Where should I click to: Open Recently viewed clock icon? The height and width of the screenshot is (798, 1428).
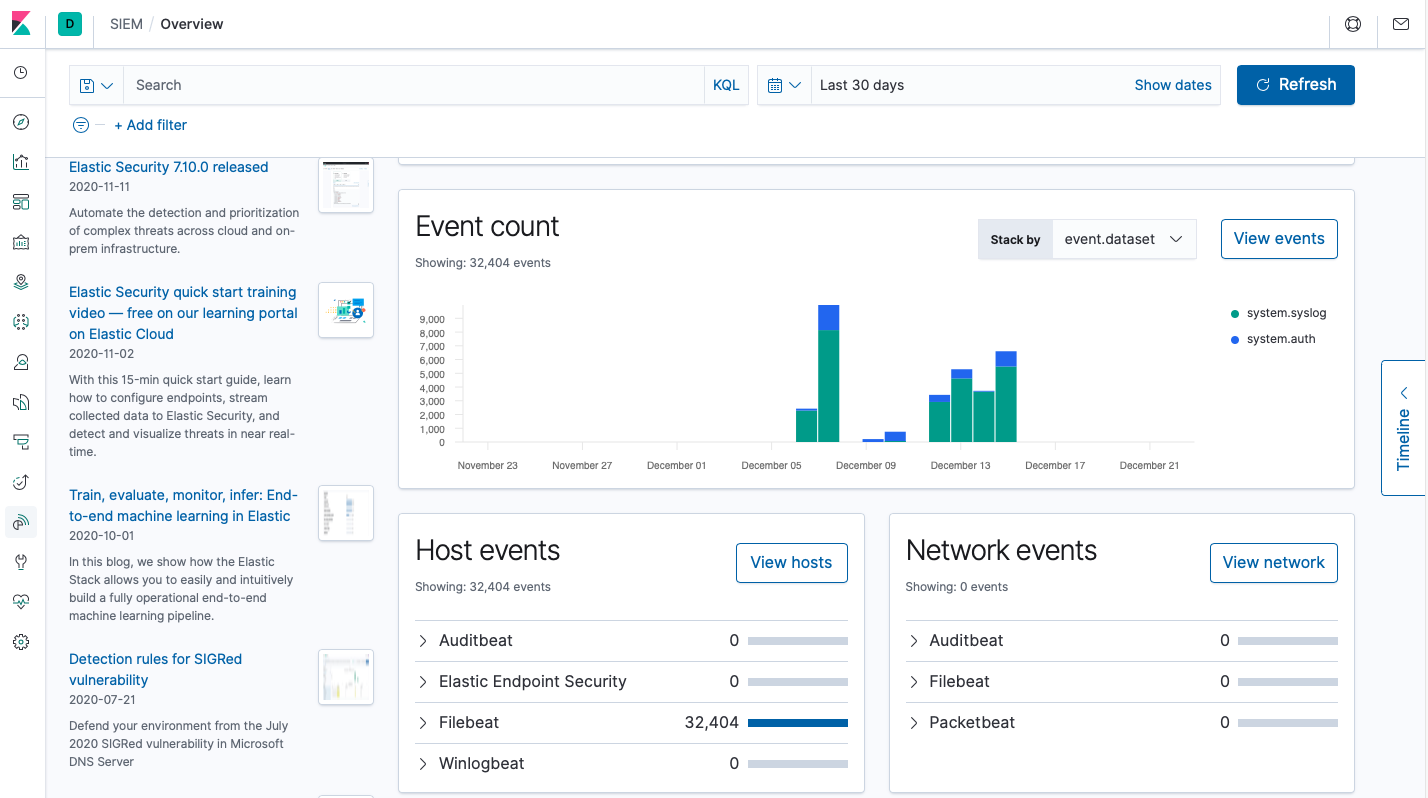point(21,73)
